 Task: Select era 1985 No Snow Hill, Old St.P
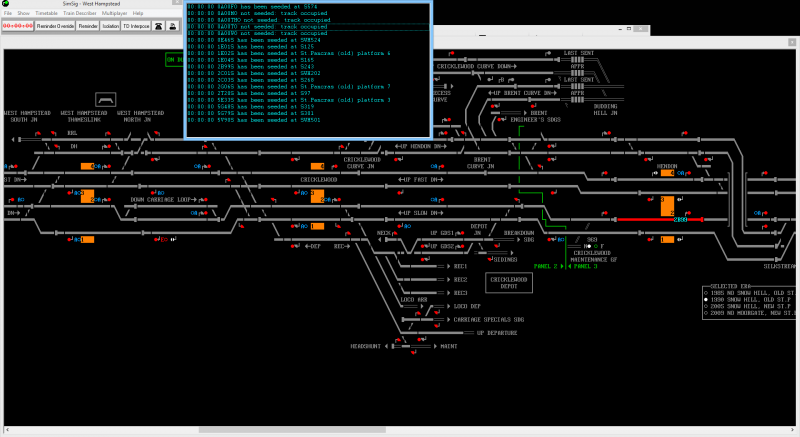[x=706, y=293]
